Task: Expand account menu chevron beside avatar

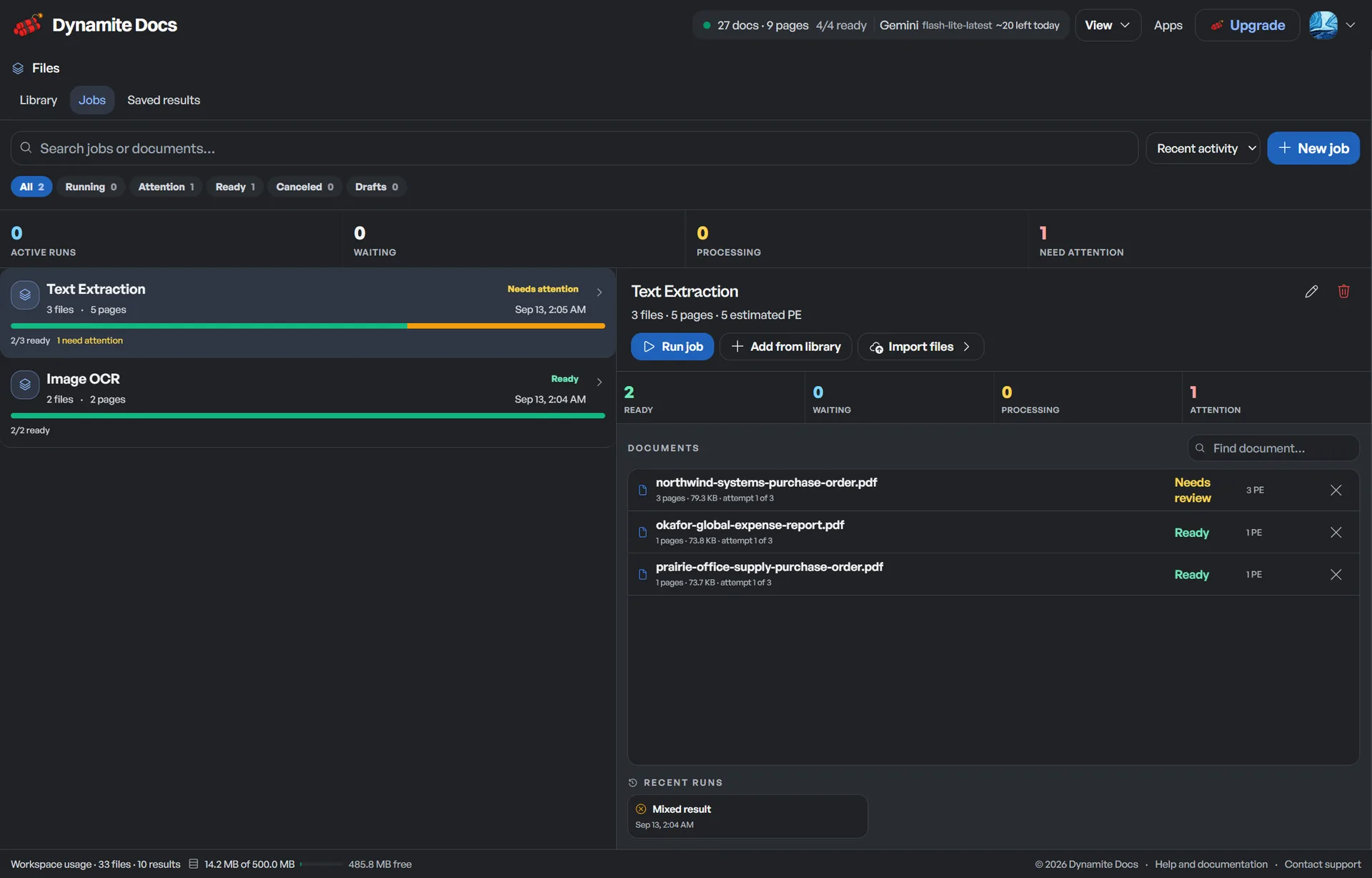Action: (x=1351, y=25)
